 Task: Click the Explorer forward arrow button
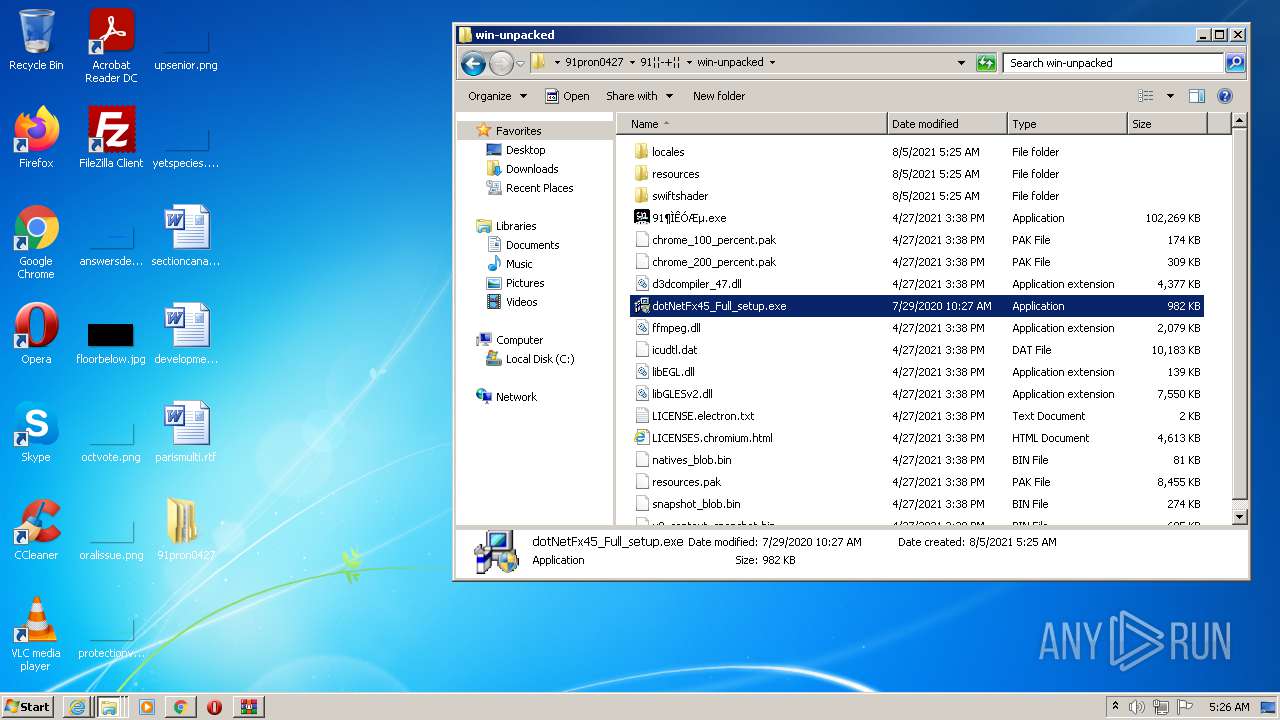click(501, 63)
